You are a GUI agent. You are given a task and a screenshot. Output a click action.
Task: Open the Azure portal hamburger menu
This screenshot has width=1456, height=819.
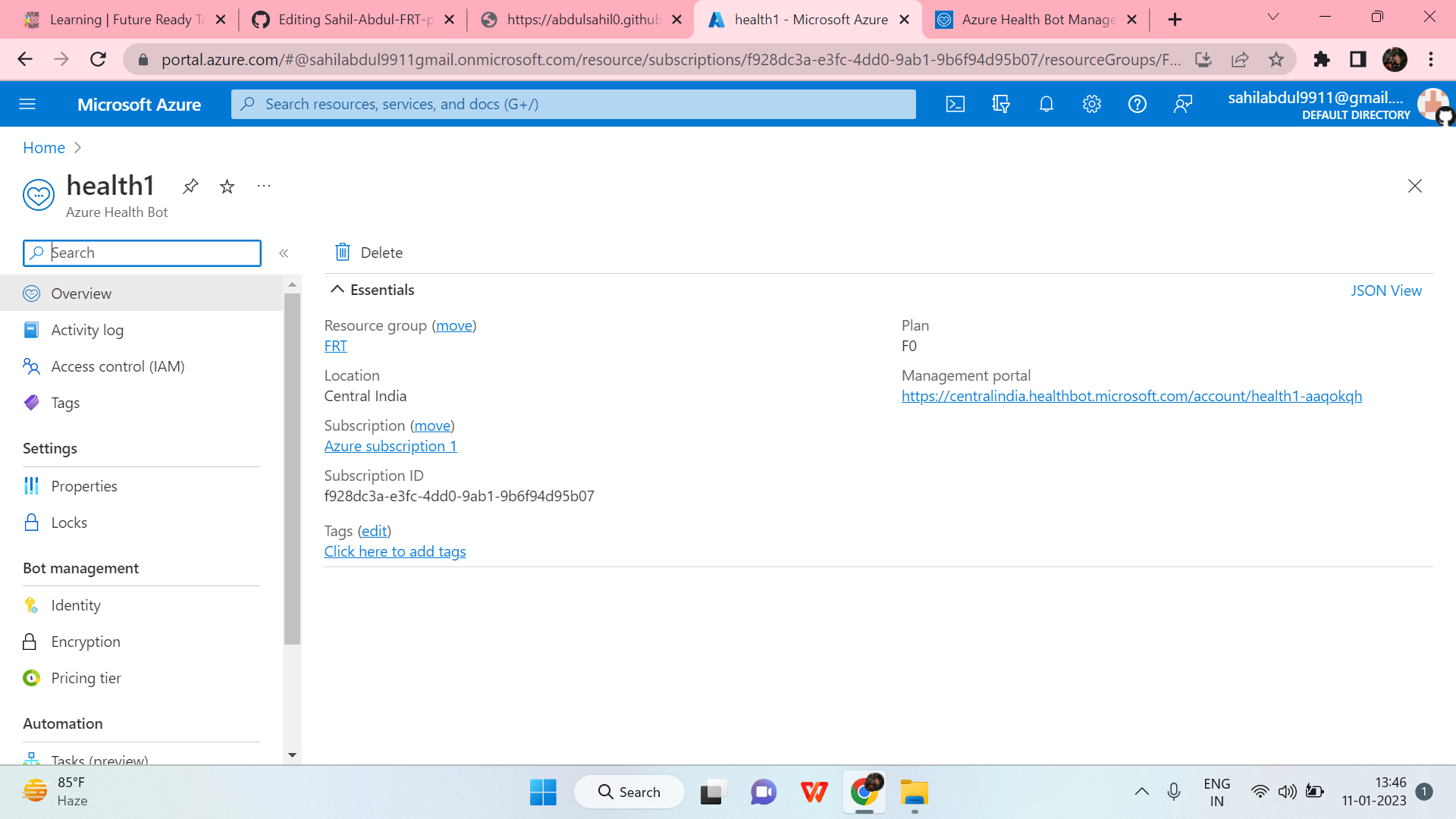click(27, 104)
